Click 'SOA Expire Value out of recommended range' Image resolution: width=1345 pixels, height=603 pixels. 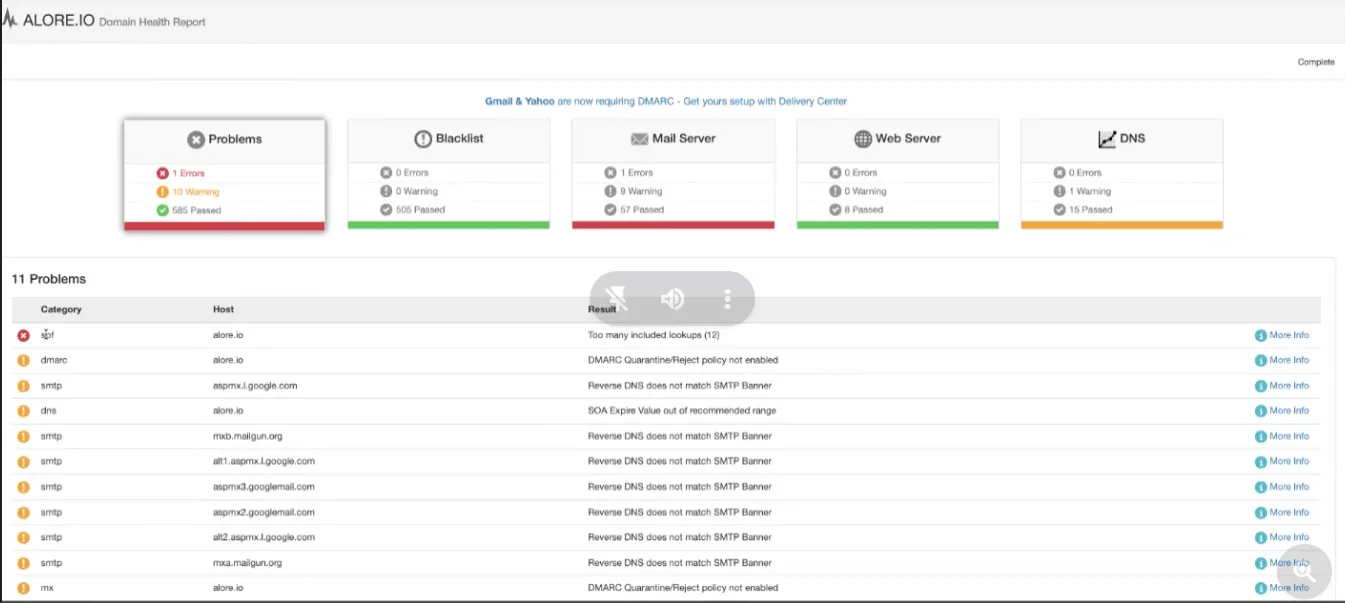coord(682,411)
